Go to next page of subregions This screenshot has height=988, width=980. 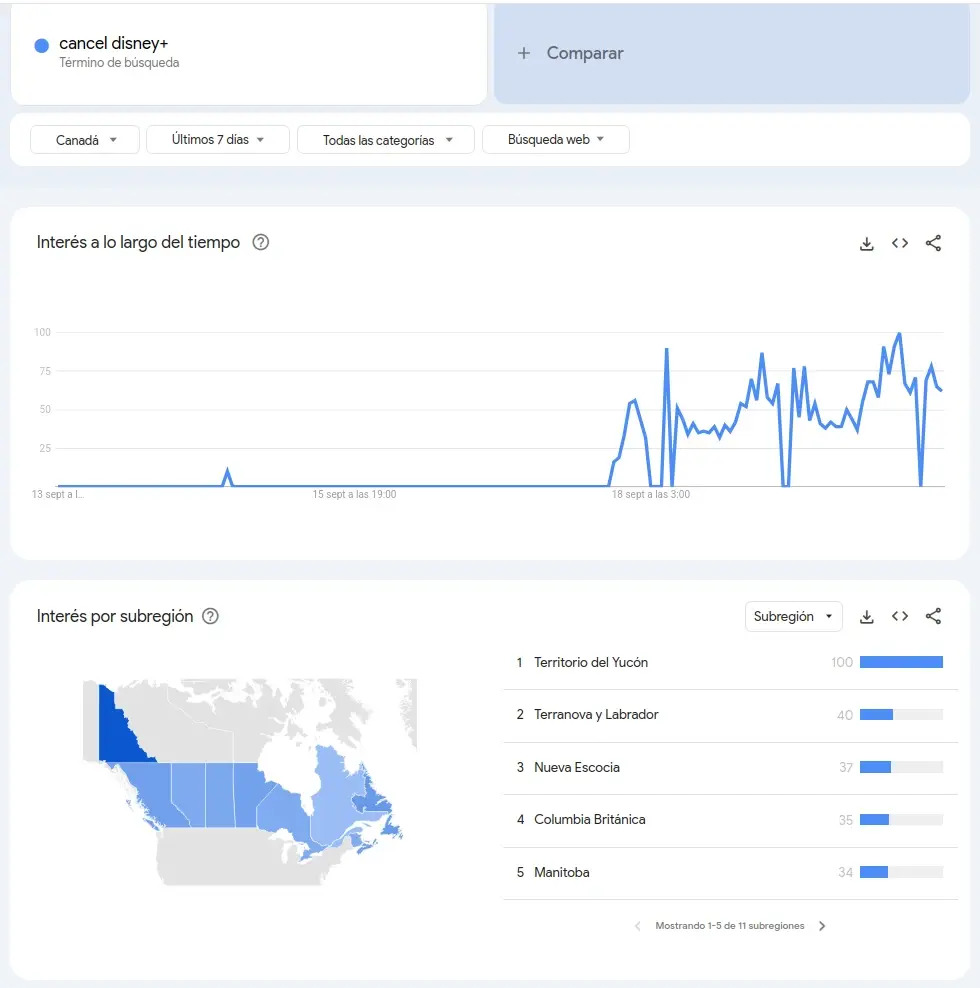point(822,926)
